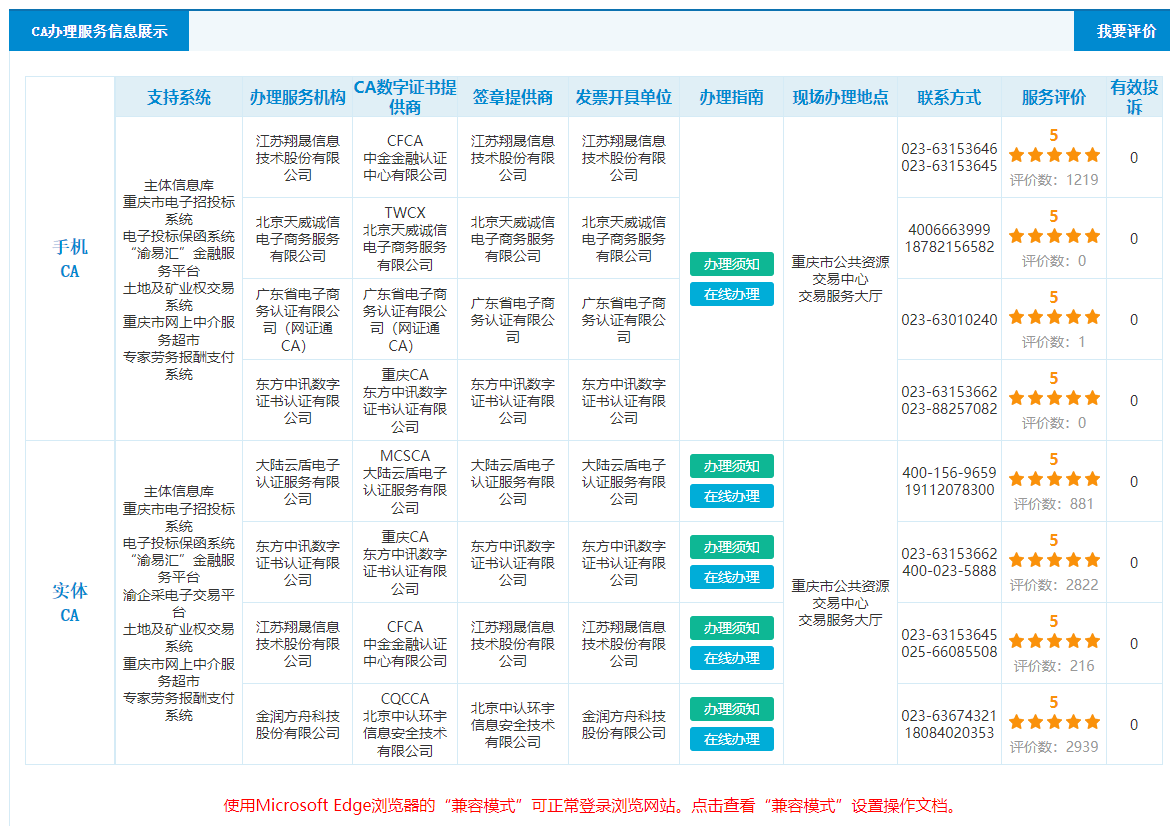Click 在线办理 in 大陆云盾 MCSCA row

click(731, 496)
